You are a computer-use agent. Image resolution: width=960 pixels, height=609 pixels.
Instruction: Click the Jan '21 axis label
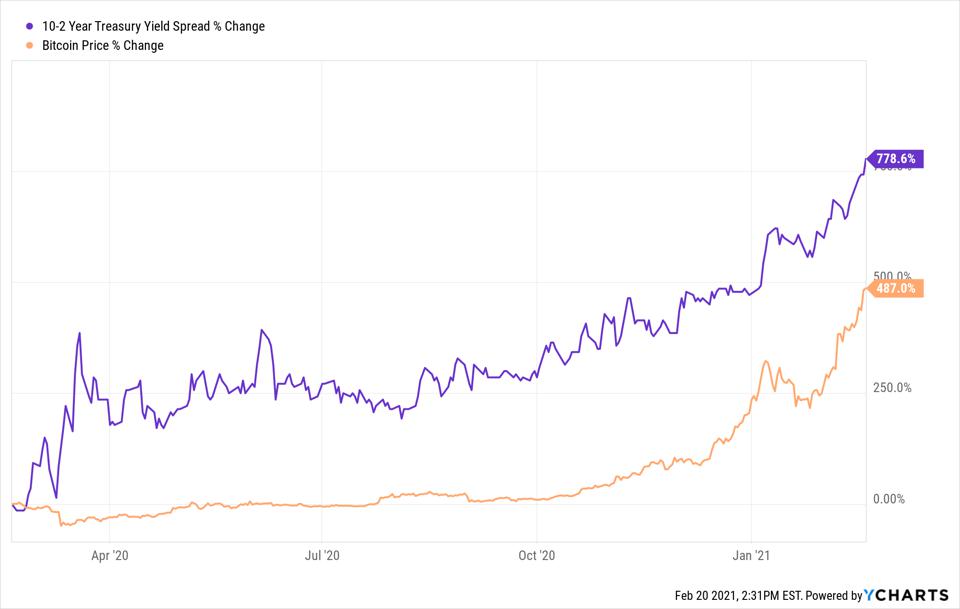pos(751,555)
